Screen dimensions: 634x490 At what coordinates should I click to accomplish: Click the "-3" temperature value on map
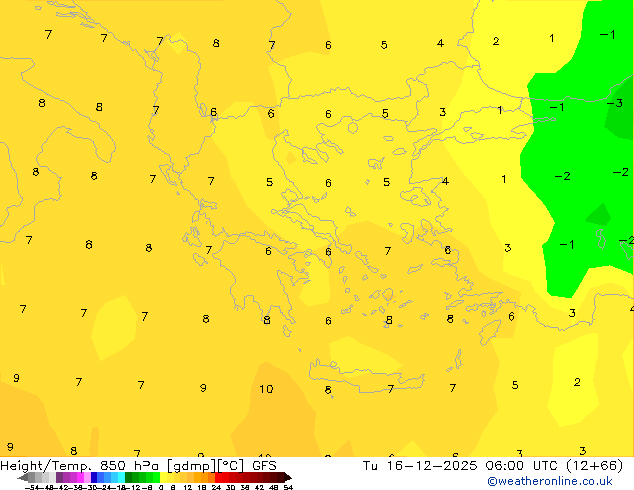tap(615, 103)
